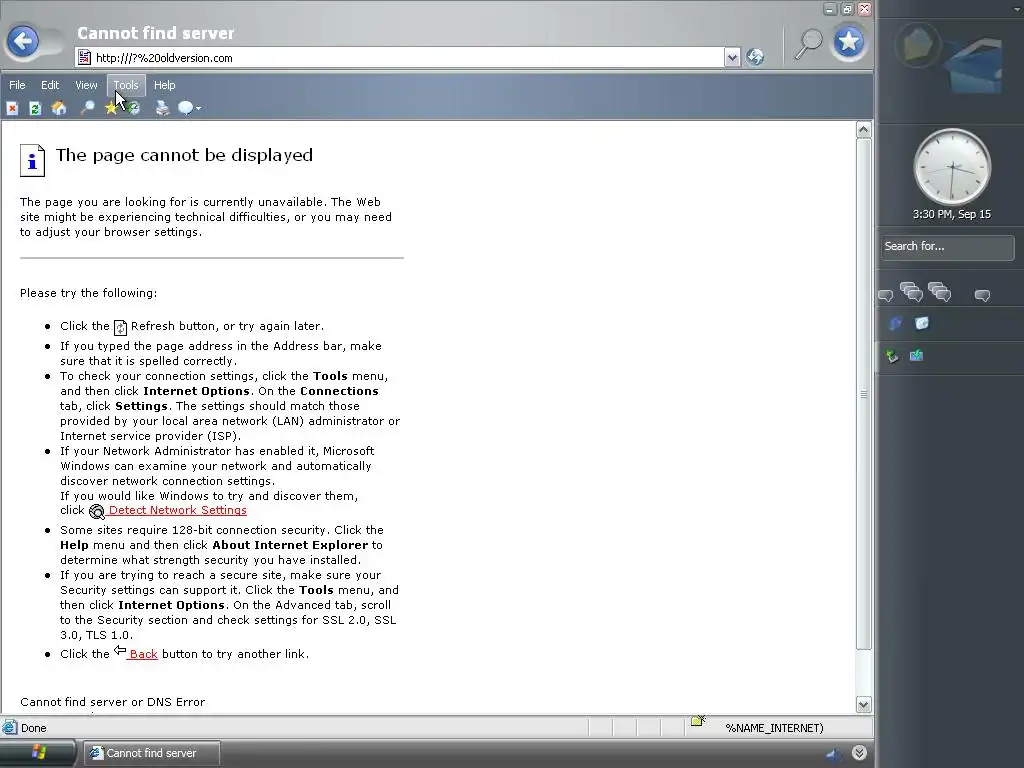This screenshot has height=768, width=1024.
Task: Click "Cannot find server or DNS Error" text
Action: pyautogui.click(x=112, y=702)
